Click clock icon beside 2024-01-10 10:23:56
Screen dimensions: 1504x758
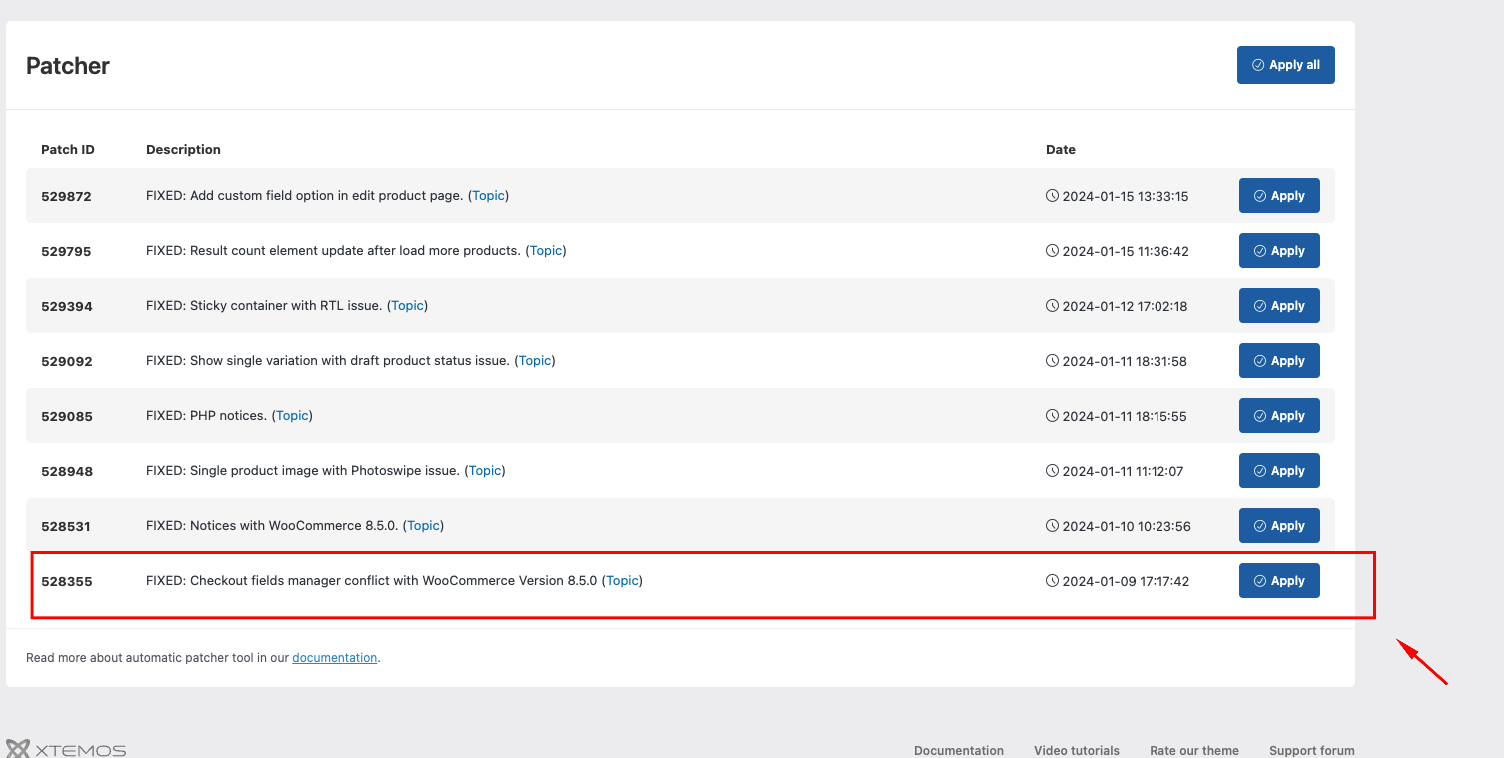[1052, 526]
